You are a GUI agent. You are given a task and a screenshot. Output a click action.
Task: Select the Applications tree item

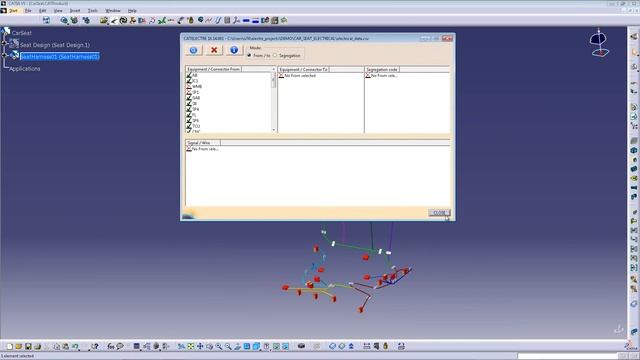pyautogui.click(x=24, y=69)
